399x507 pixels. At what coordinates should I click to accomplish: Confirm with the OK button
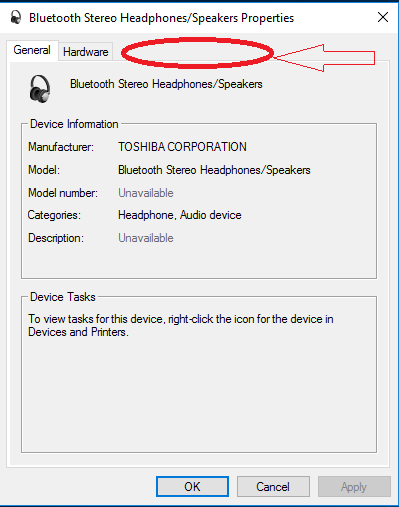coord(192,486)
